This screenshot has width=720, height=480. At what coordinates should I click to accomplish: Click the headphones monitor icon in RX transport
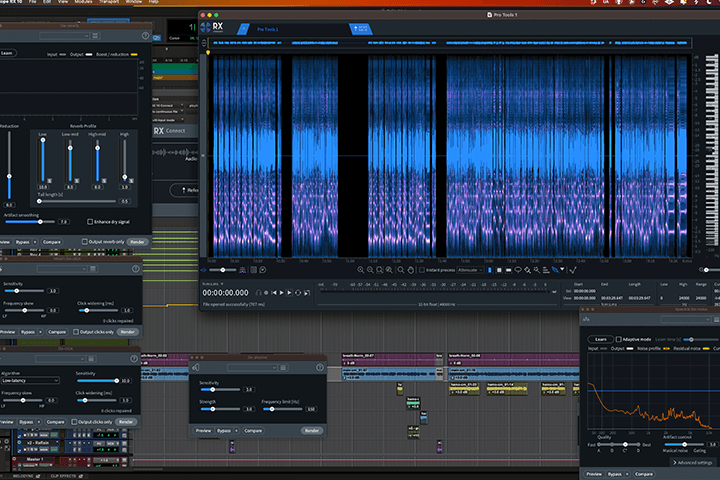pos(259,293)
